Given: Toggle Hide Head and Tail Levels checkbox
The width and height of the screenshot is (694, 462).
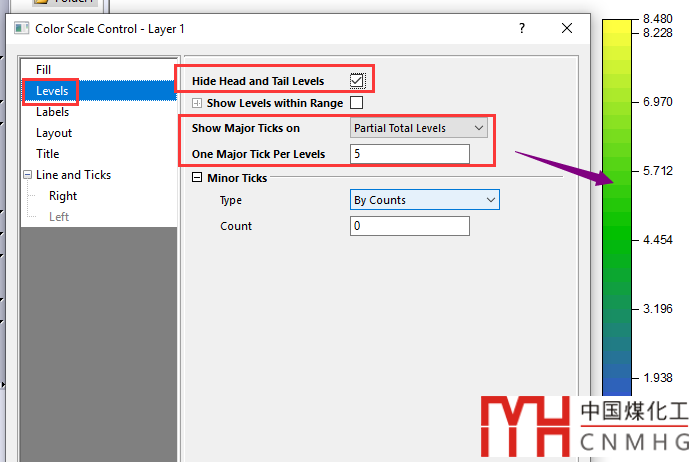Looking at the screenshot, I should tap(357, 81).
